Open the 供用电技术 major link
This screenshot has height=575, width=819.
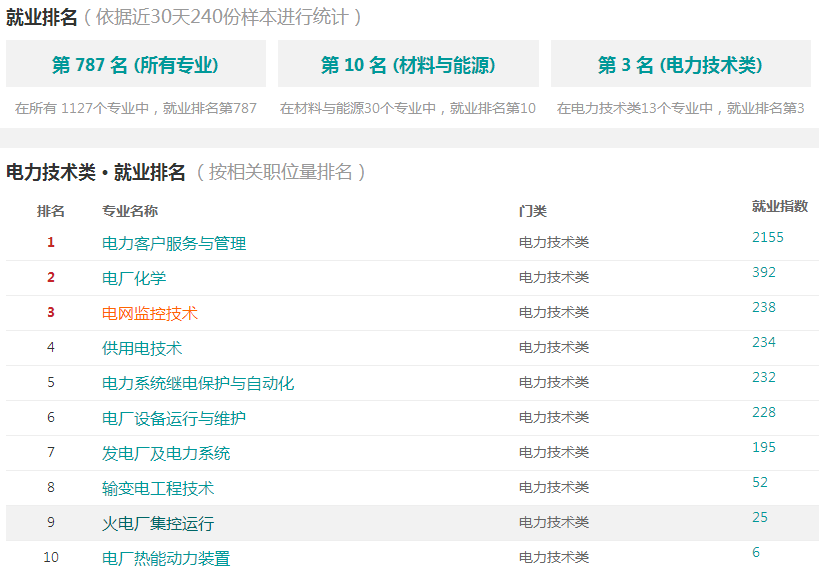click(142, 348)
